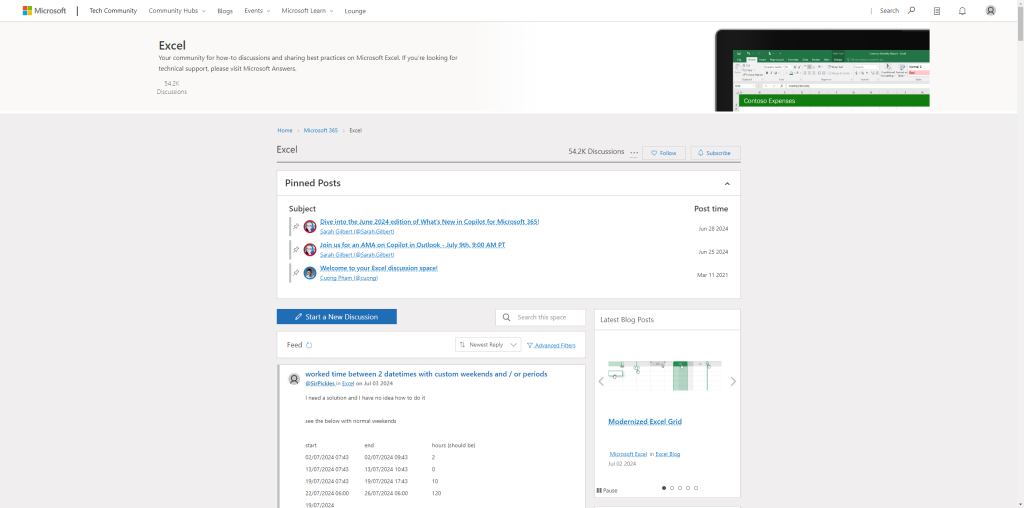Click the Microsoft logo
Image resolution: width=1024 pixels, height=508 pixels.
pos(44,10)
